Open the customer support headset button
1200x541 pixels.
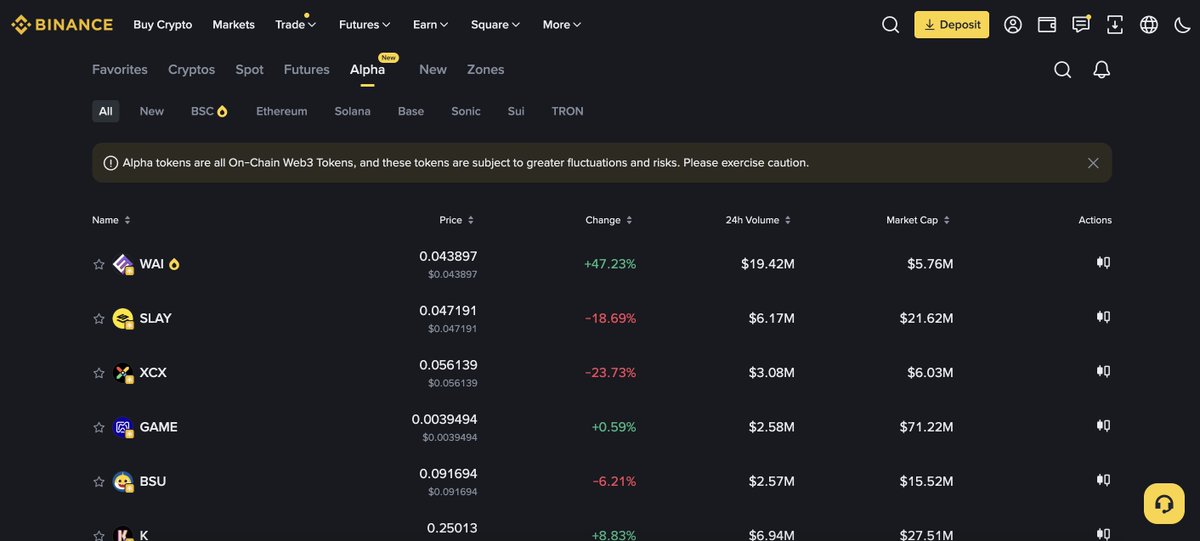(x=1164, y=504)
